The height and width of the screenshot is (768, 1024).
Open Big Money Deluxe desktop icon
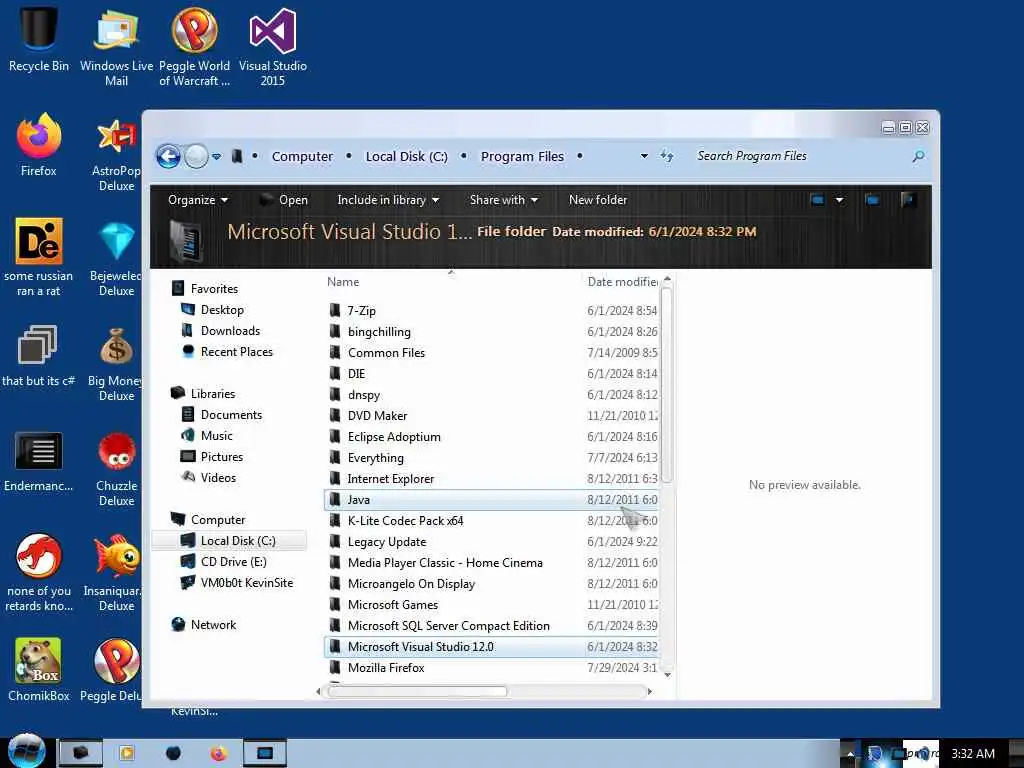[116, 363]
